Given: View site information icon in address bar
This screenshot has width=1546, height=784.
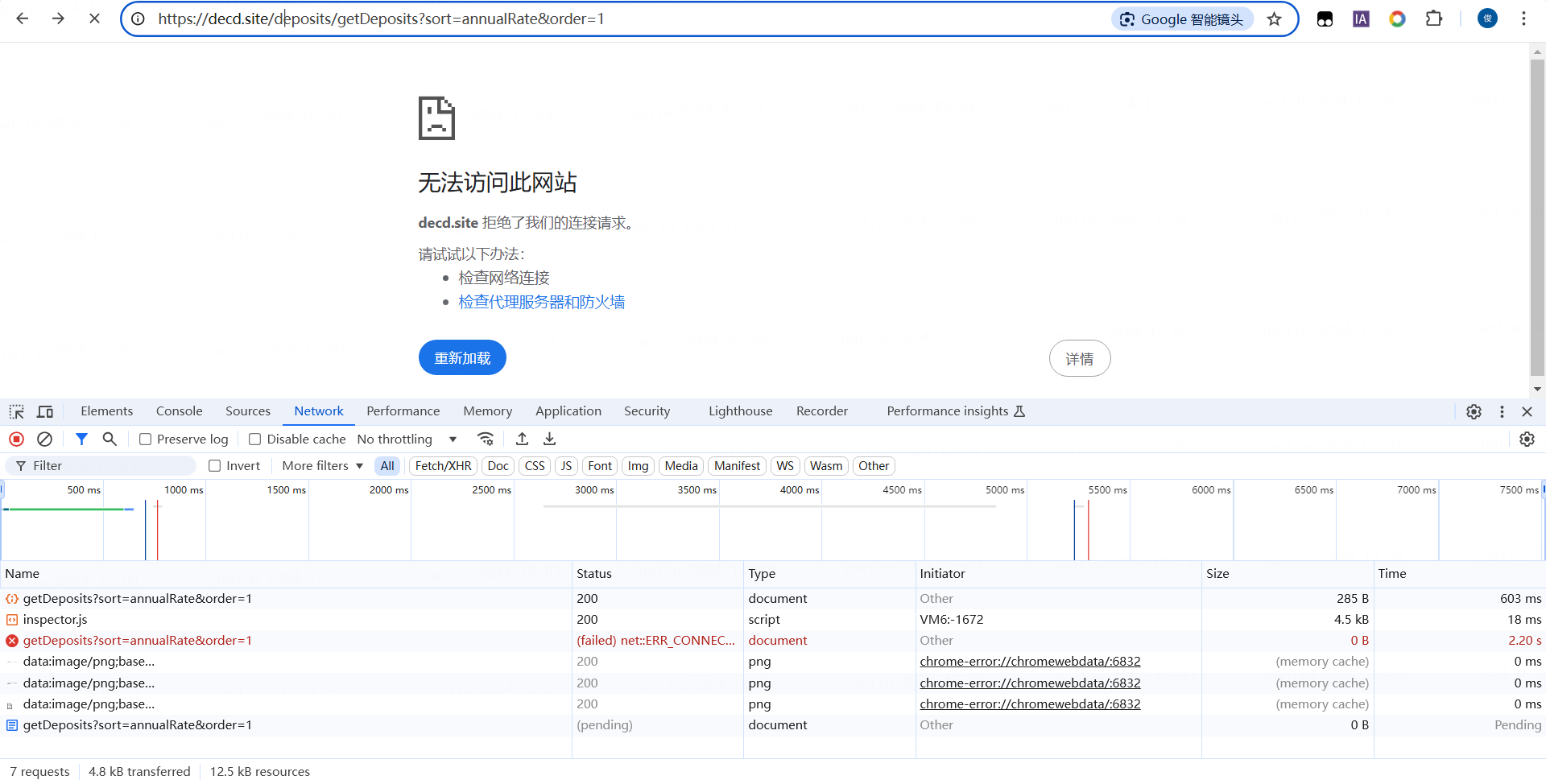Looking at the screenshot, I should (138, 19).
